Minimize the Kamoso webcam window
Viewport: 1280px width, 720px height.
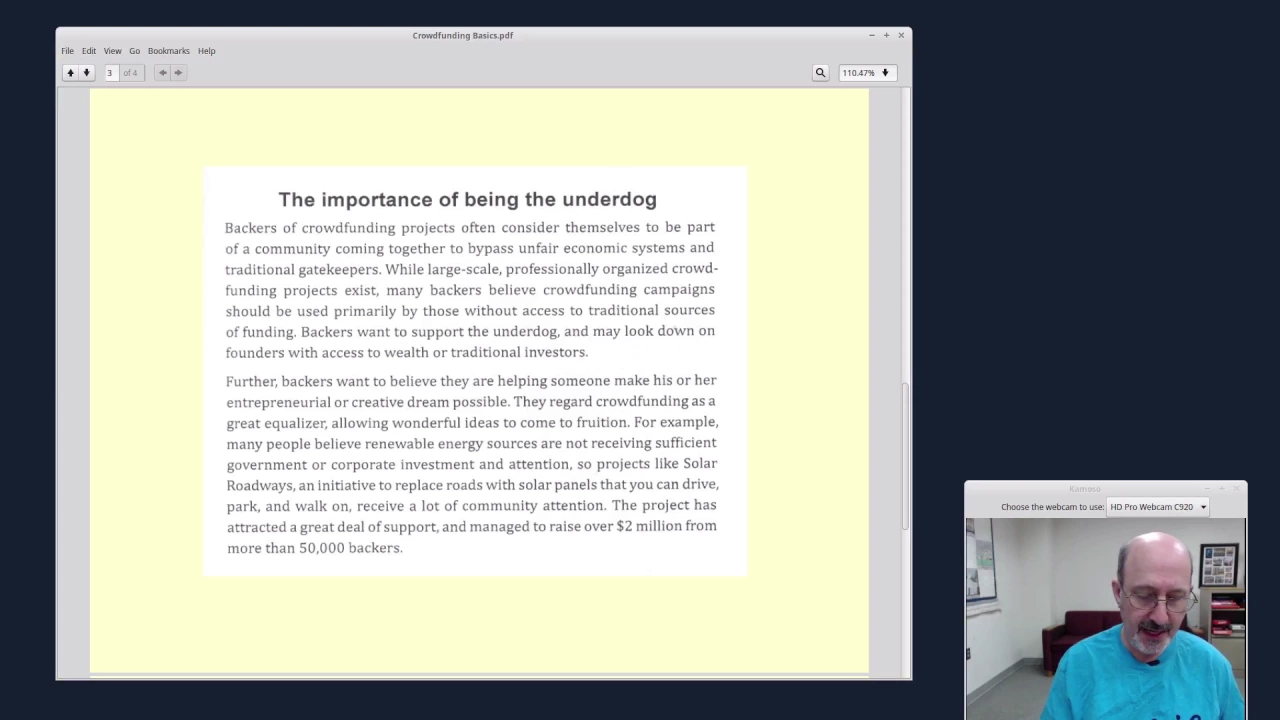click(1207, 489)
